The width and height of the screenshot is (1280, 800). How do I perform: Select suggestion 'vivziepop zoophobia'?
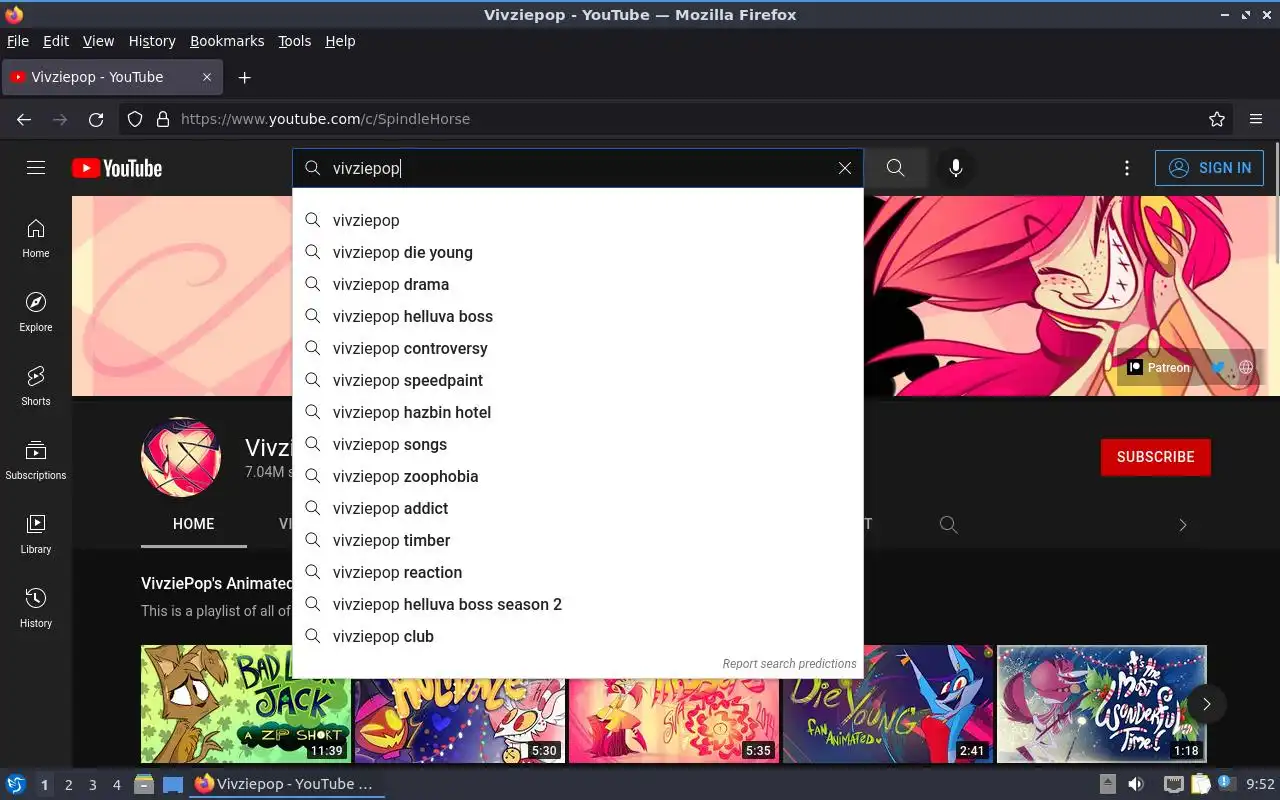click(x=578, y=476)
